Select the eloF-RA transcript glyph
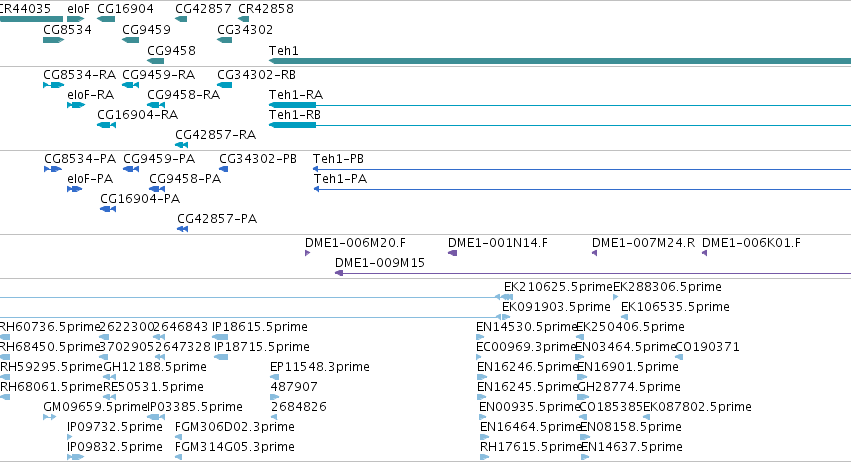 coord(76,105)
